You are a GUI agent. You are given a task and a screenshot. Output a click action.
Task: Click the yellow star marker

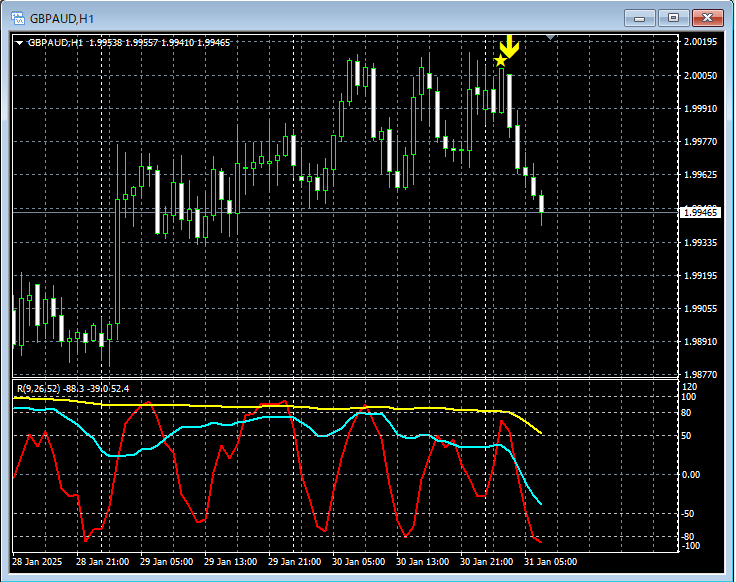tap(501, 61)
